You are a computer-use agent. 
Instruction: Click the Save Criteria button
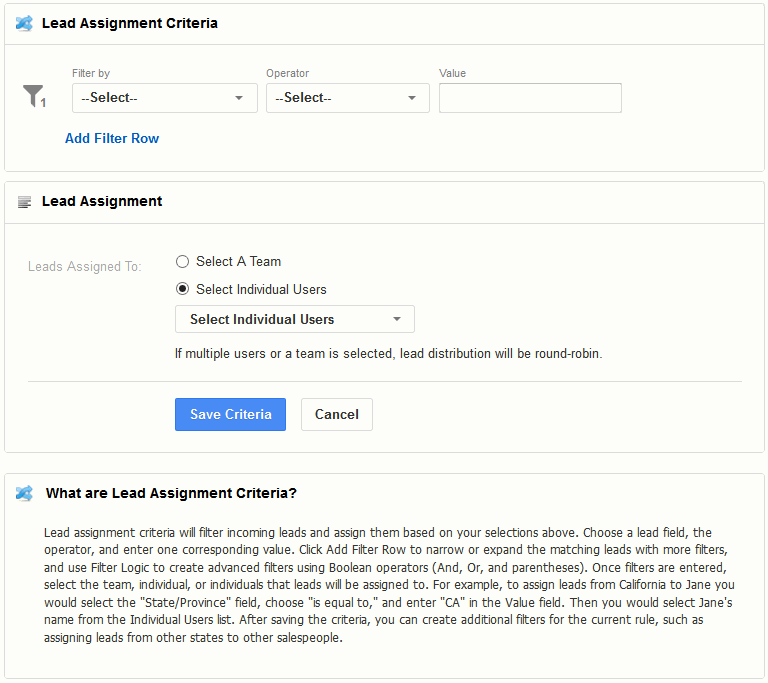(x=230, y=415)
